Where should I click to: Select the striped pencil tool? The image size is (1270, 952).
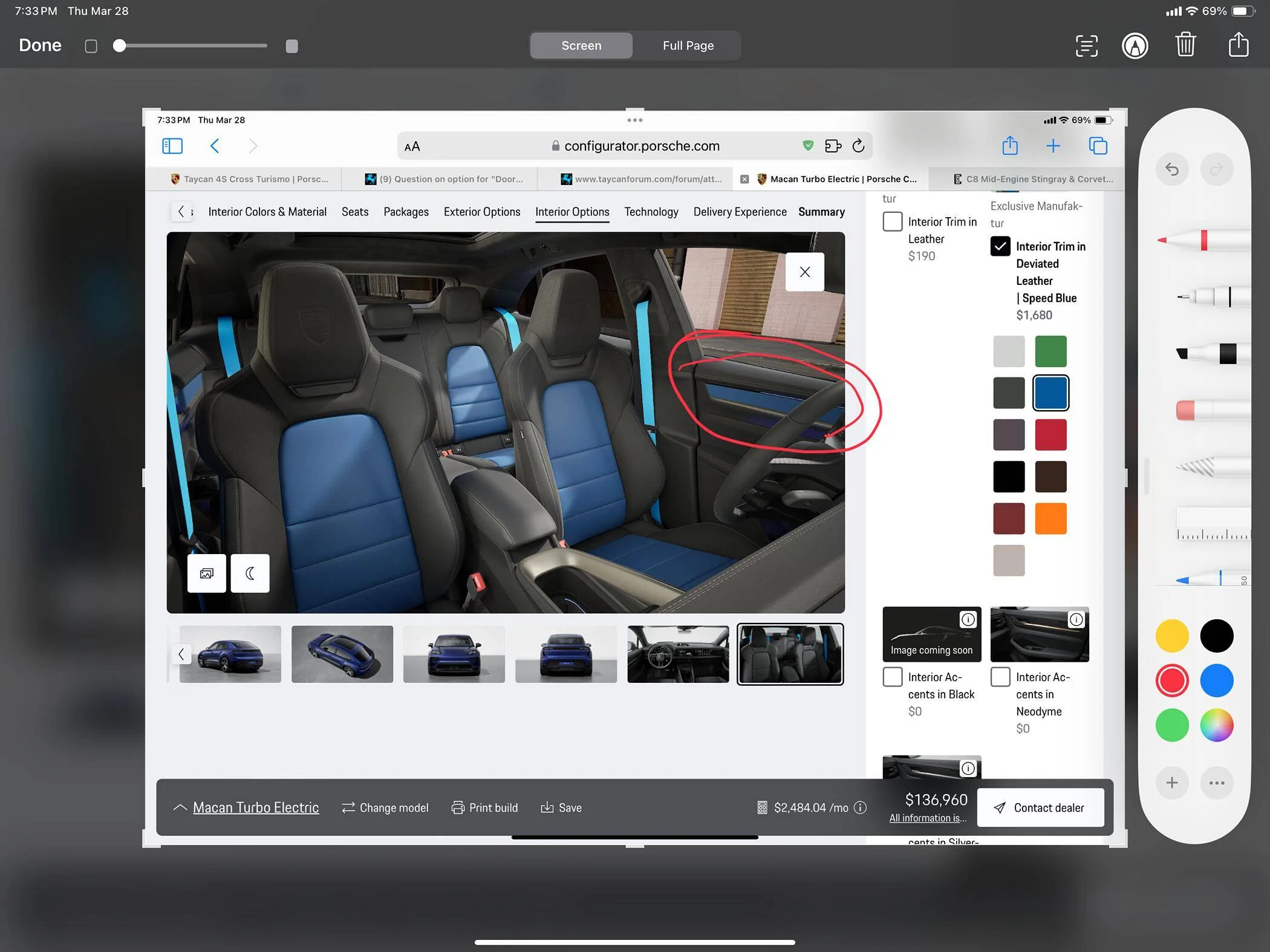(1213, 467)
